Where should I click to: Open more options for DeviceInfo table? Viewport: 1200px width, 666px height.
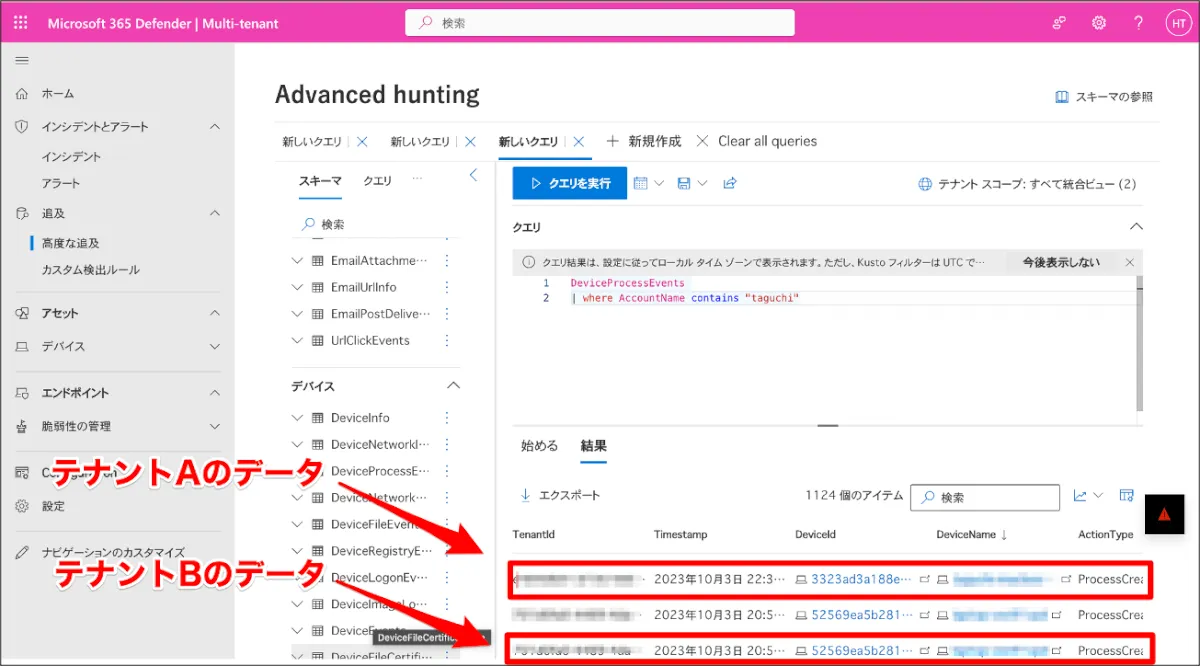click(x=447, y=418)
